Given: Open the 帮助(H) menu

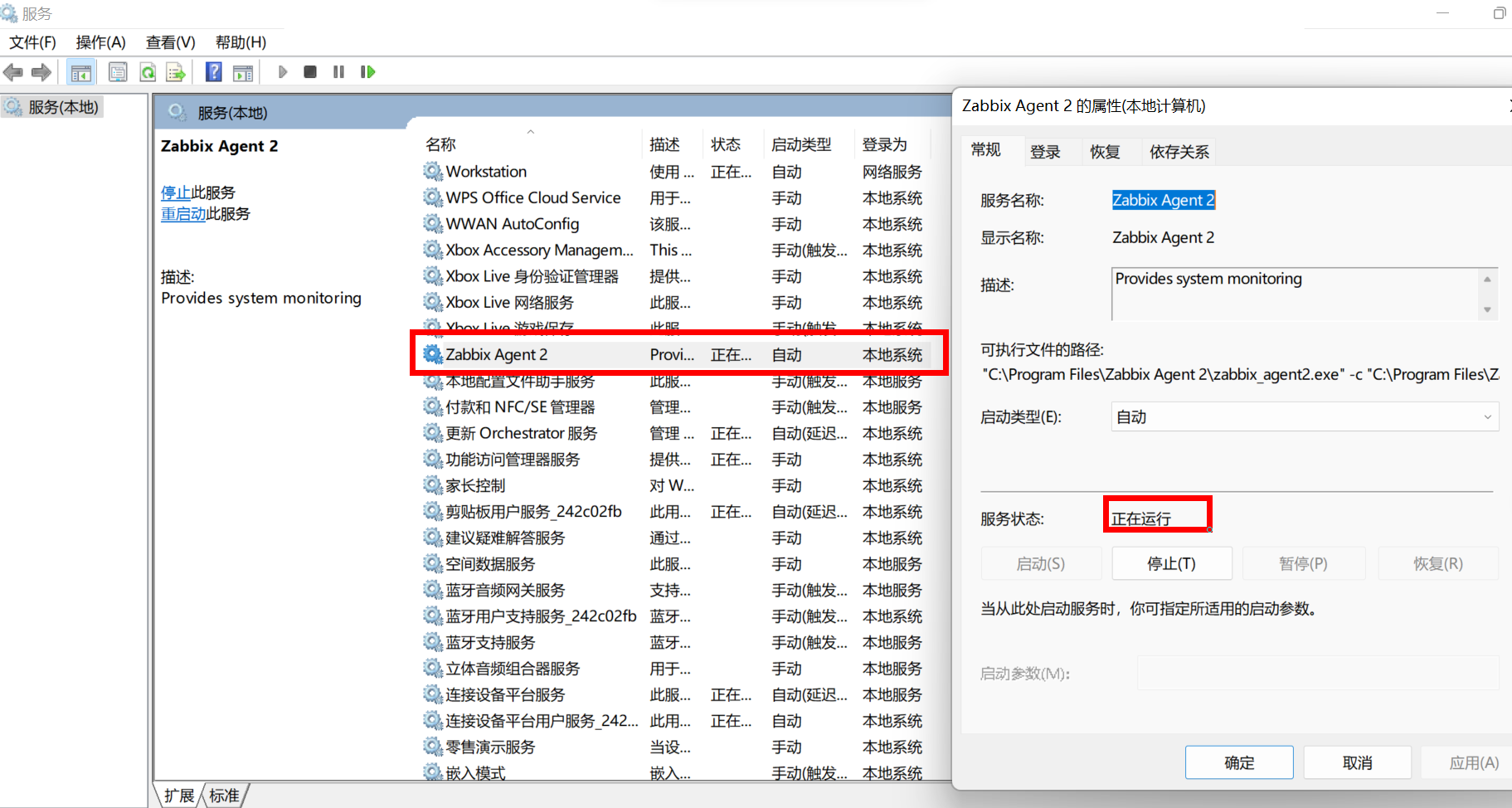Looking at the screenshot, I should (241, 42).
